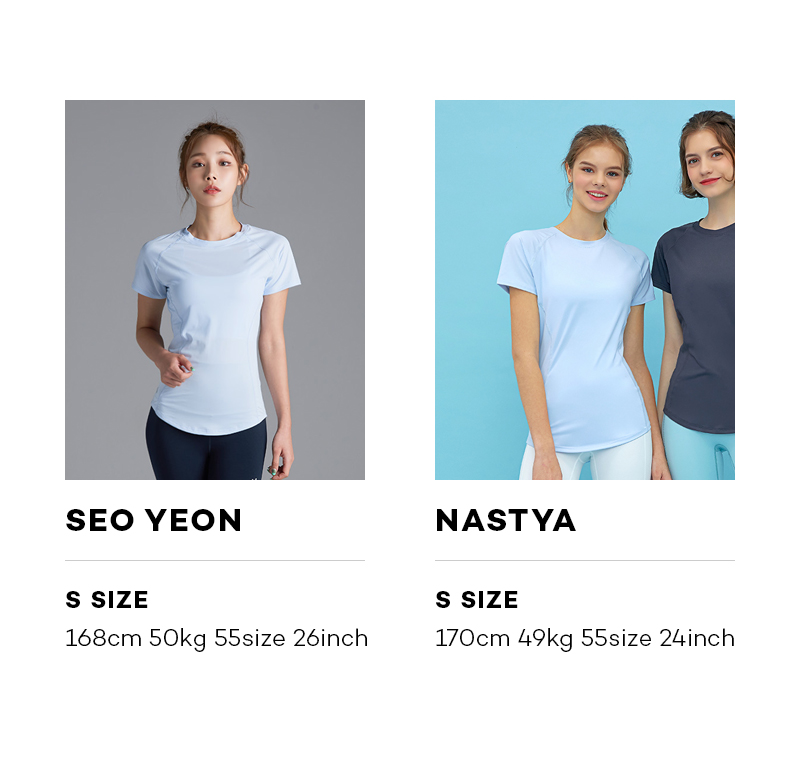Click the S SIZE label under Seo Yeon
The height and width of the screenshot is (760, 800).
[x=107, y=600]
